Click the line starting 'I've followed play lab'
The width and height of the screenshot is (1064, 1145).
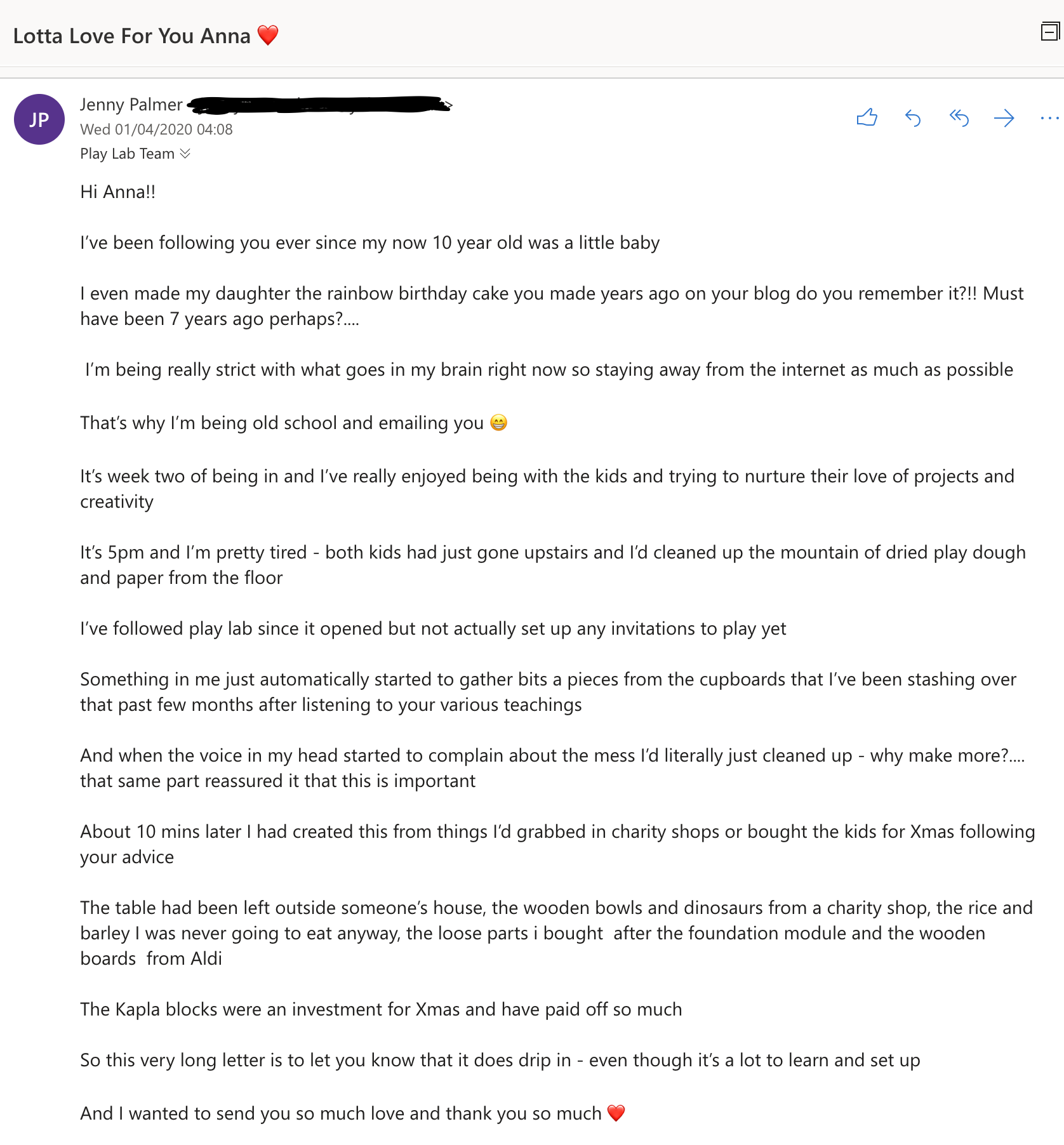pyautogui.click(x=433, y=628)
